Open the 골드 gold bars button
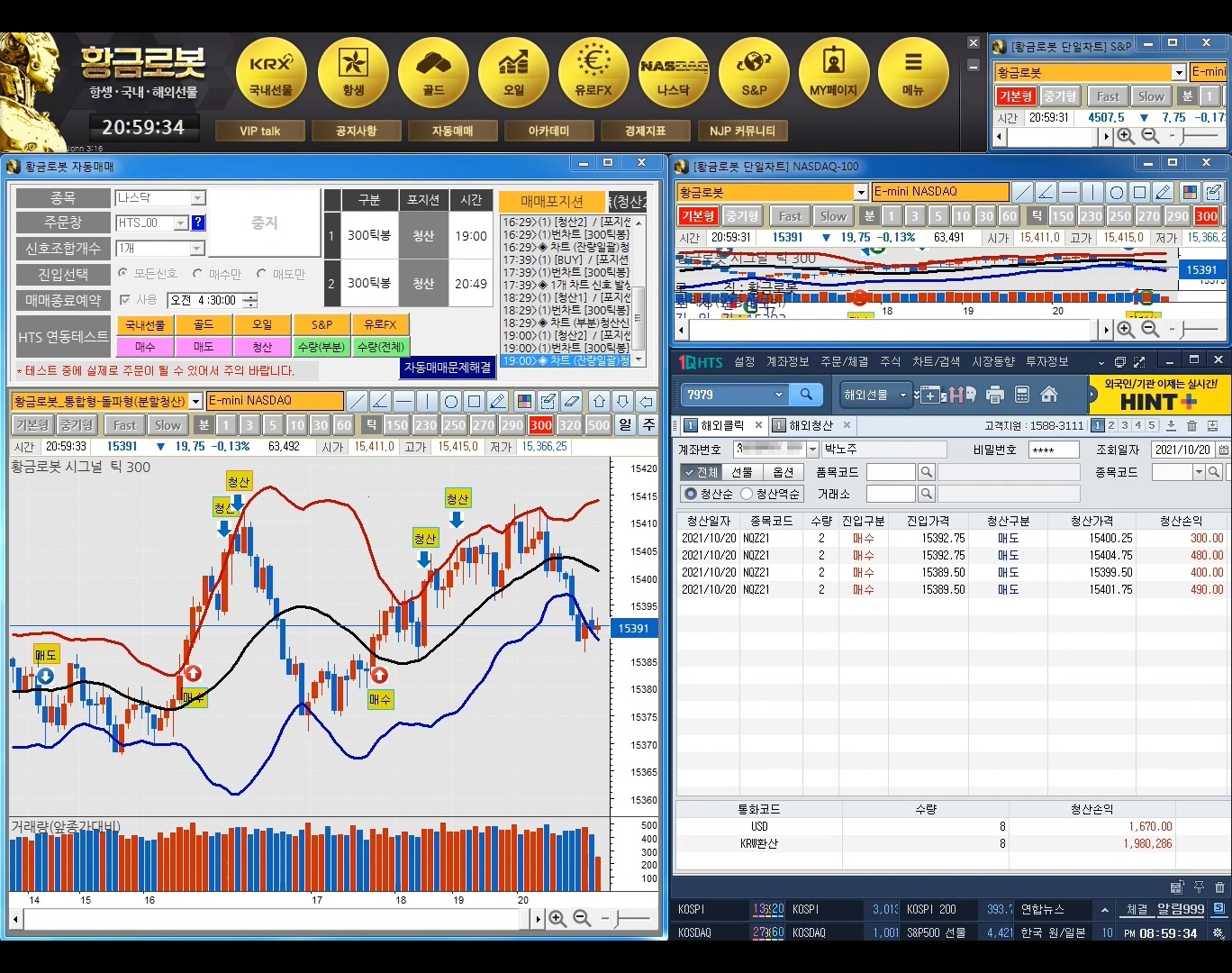Viewport: 1232px width, 973px height. [433, 74]
